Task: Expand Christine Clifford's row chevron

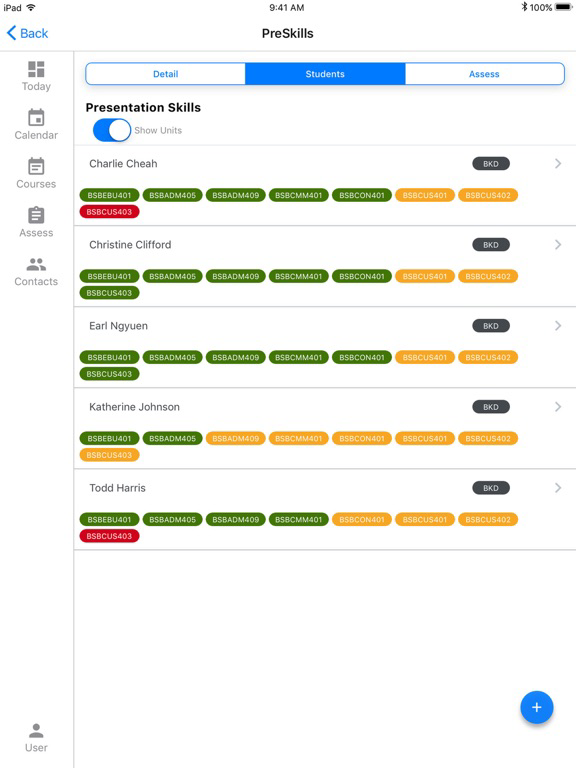Action: (558, 245)
